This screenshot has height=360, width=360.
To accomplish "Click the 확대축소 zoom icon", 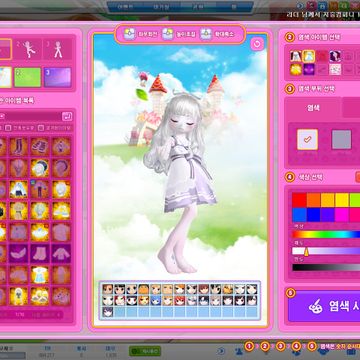I will click(206, 34).
